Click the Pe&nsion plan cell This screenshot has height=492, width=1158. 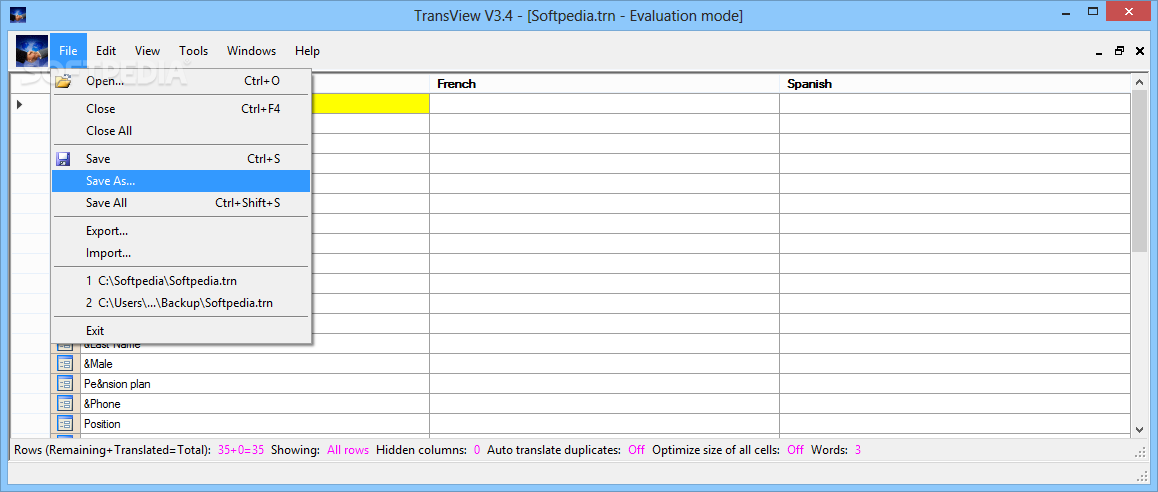point(254,384)
